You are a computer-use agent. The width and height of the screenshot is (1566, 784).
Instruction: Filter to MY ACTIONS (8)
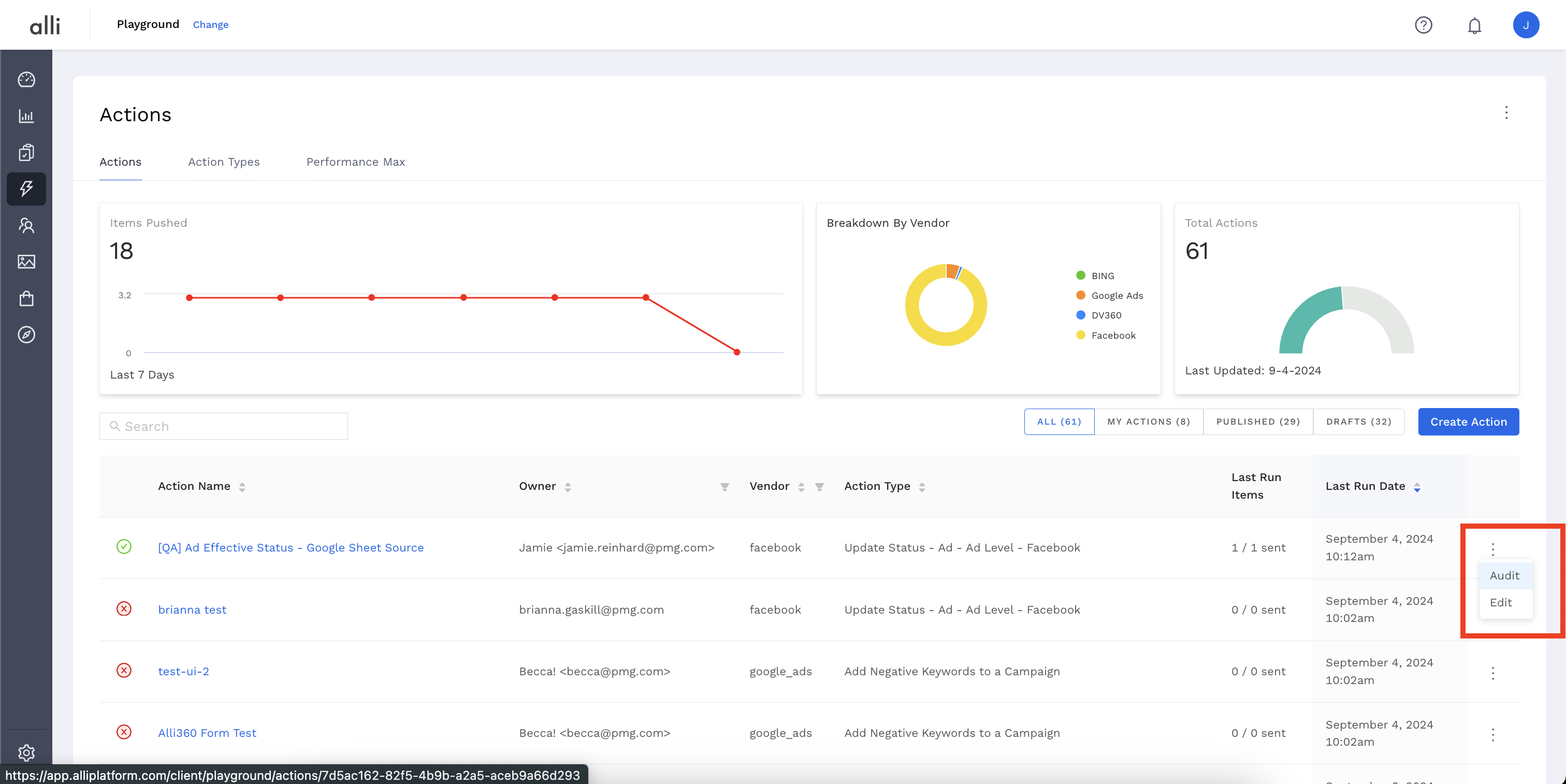click(x=1149, y=422)
